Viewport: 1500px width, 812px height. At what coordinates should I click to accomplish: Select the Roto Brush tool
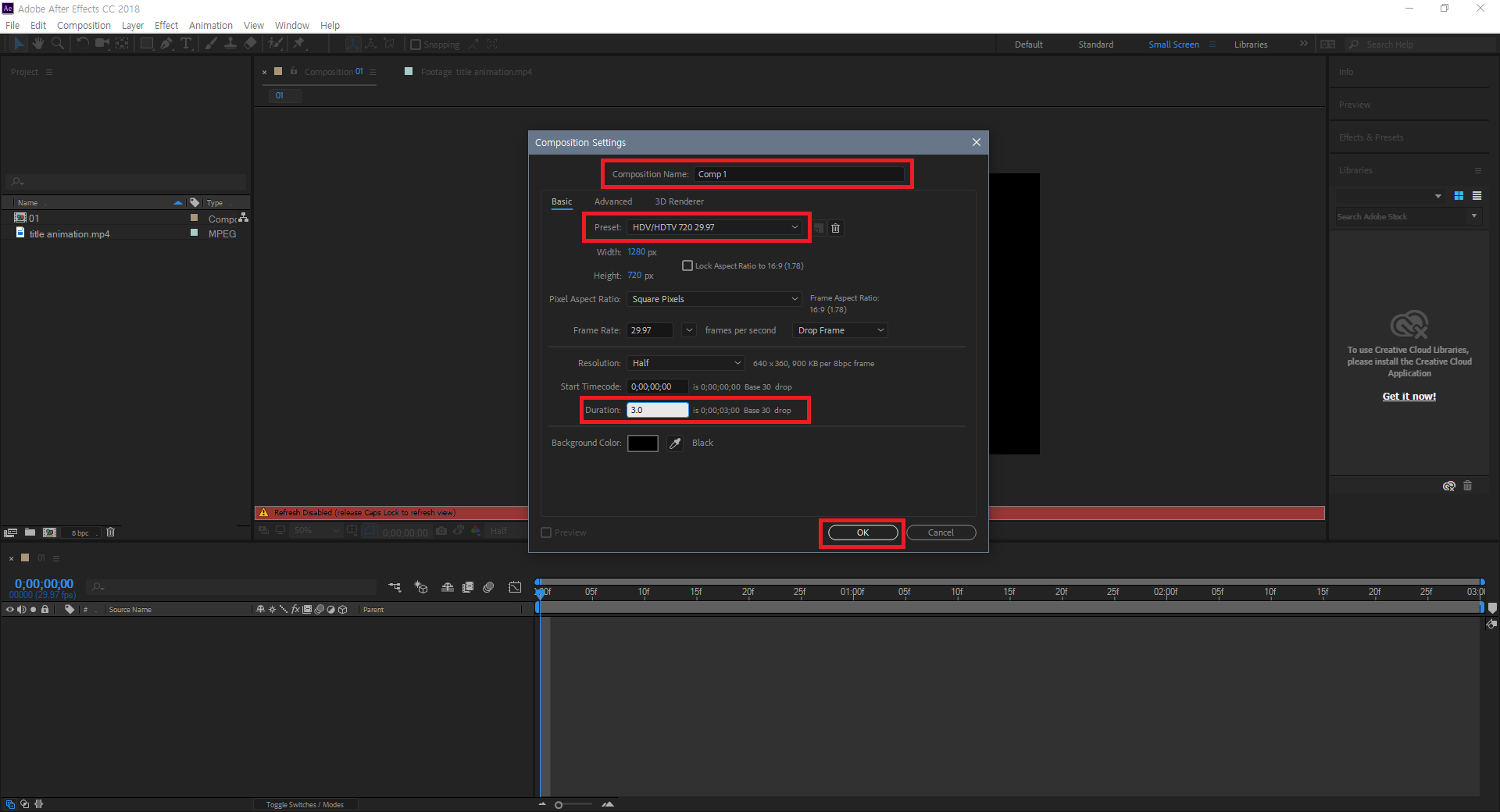pos(275,44)
